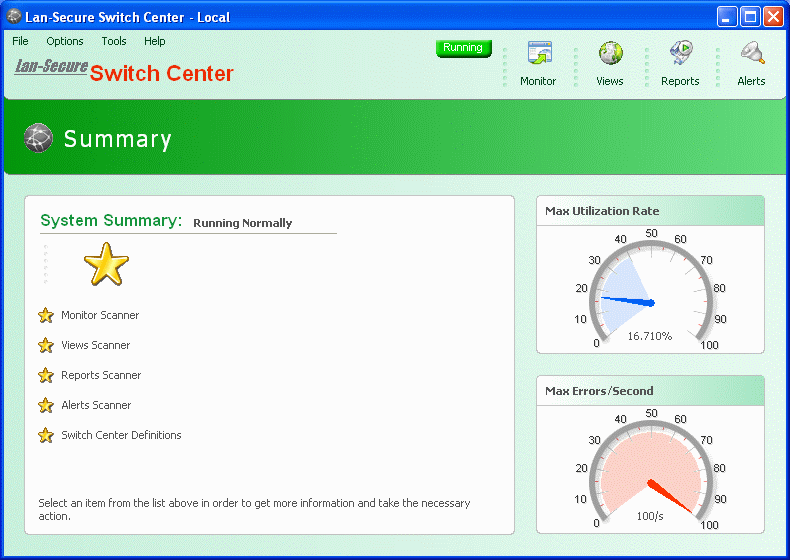Click the Summary globe icon in banner
790x560 pixels.
(x=38, y=138)
